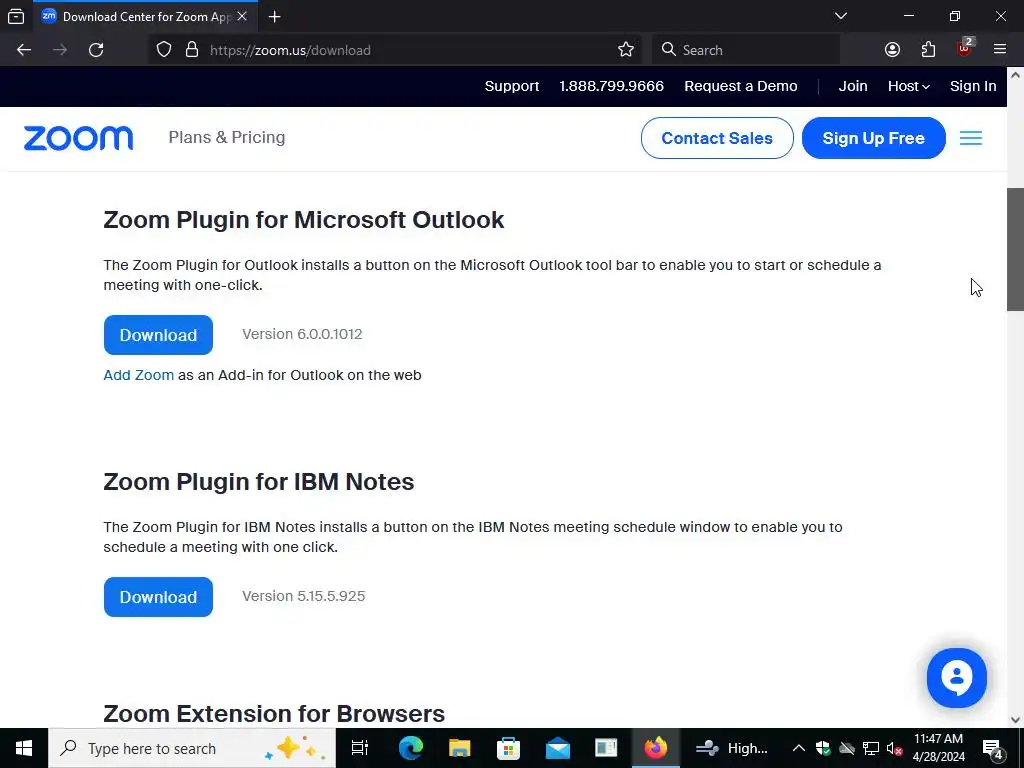
Task: Click Sign In
Action: coord(972,86)
